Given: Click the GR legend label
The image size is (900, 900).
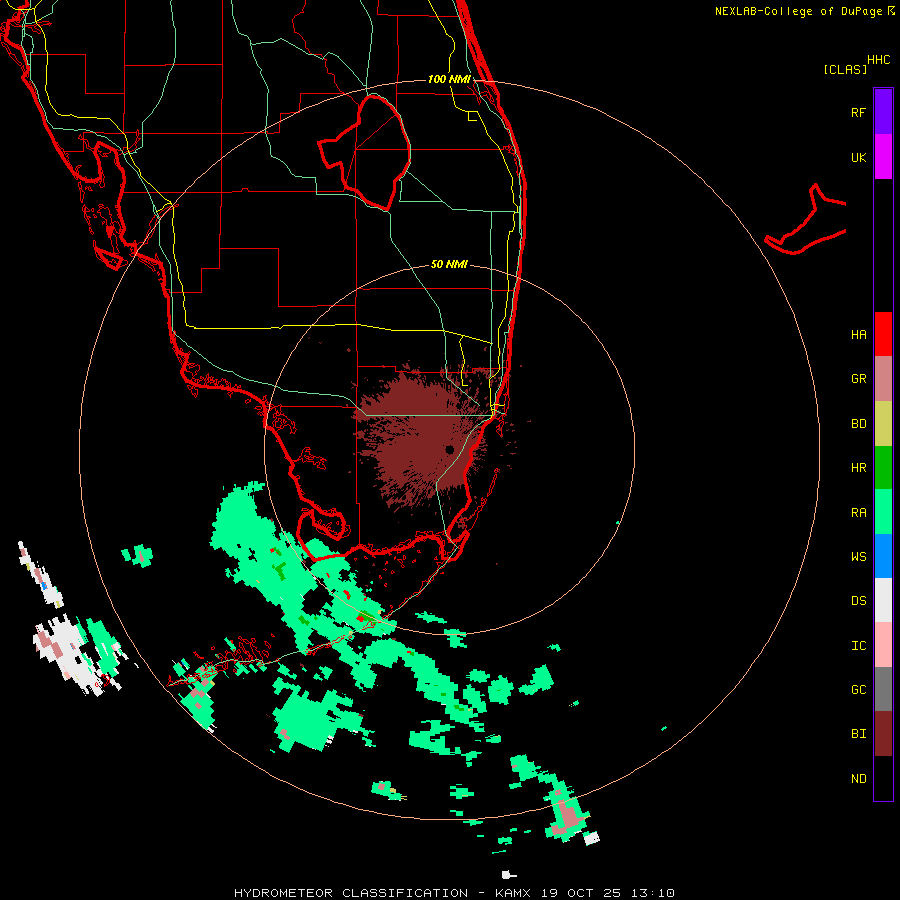Looking at the screenshot, I should point(858,379).
